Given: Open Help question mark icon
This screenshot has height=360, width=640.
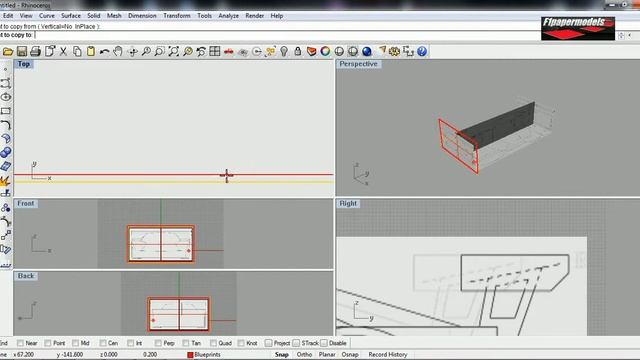Looking at the screenshot, I should [422, 51].
